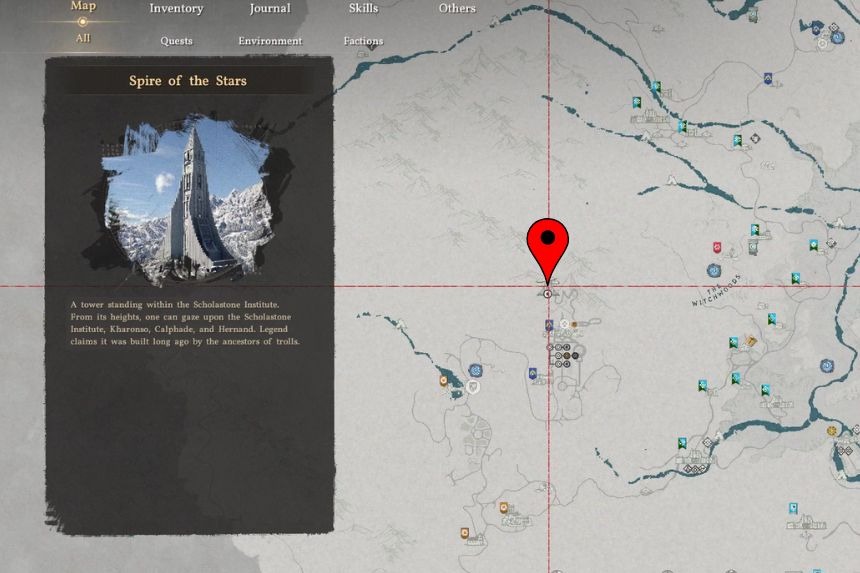
Task: Click the yellow round icon at far right edge
Action: click(x=831, y=430)
